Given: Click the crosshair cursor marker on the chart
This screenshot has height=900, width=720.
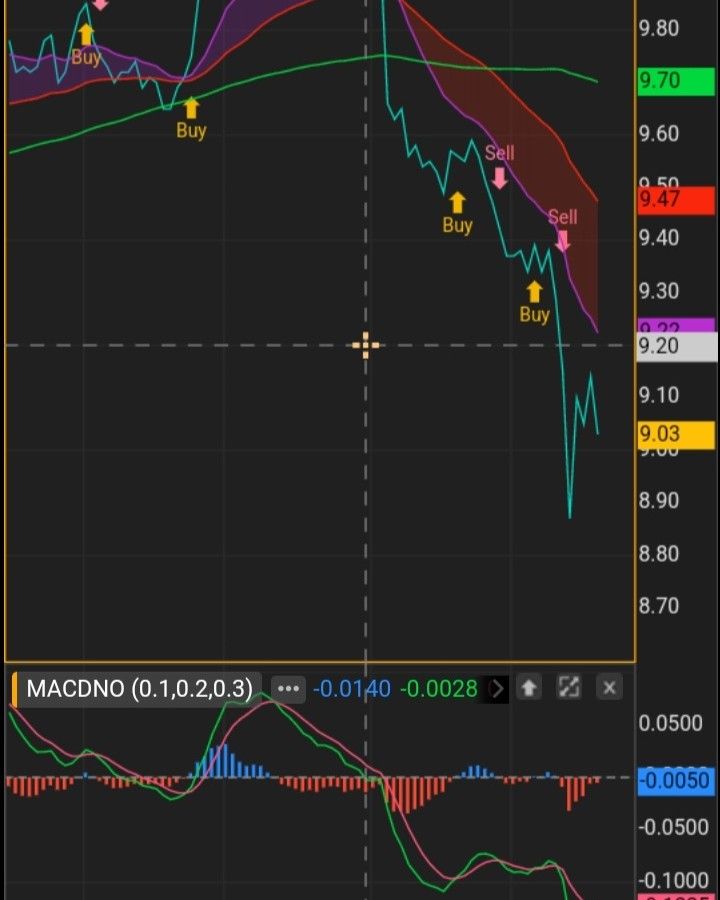Looking at the screenshot, I should pos(365,346).
